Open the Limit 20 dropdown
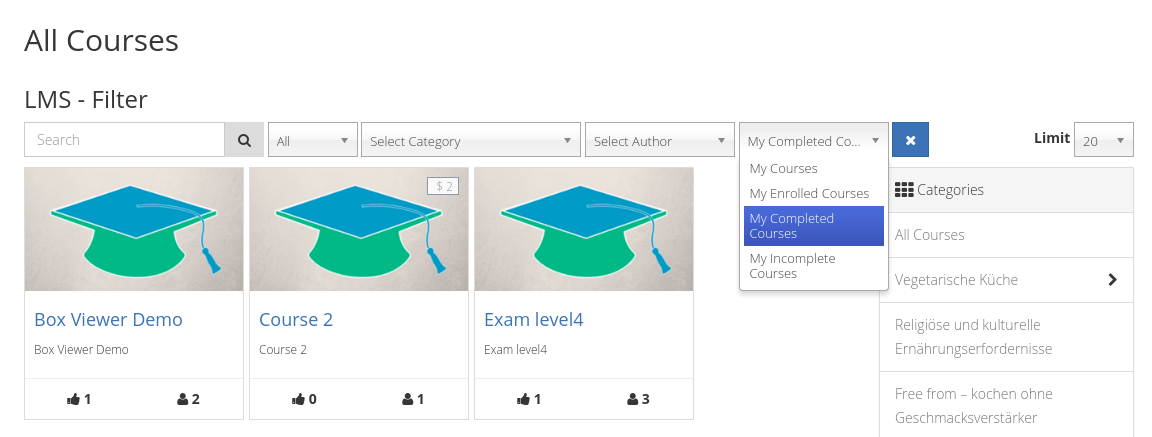Viewport: 1152px width, 437px height. click(x=1104, y=141)
